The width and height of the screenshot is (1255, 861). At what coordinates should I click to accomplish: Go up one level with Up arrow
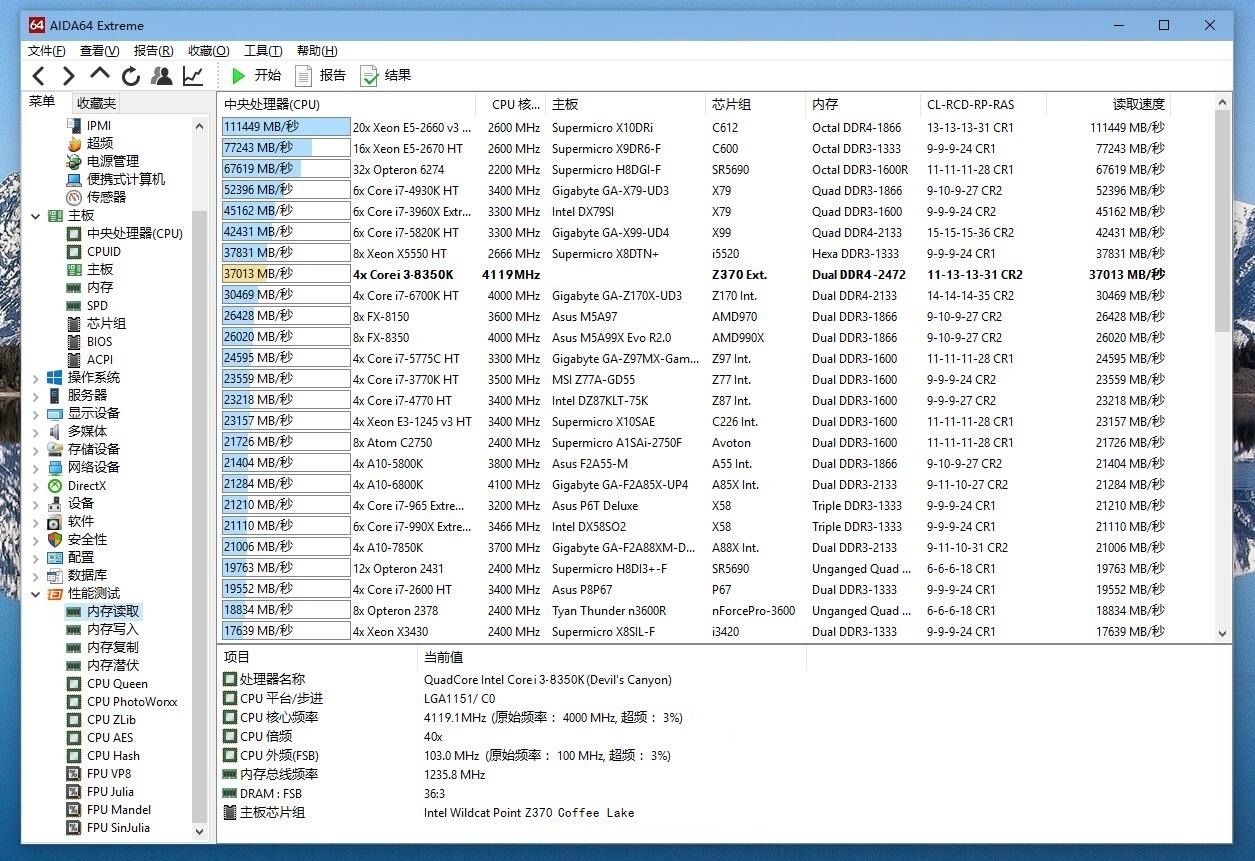point(99,73)
